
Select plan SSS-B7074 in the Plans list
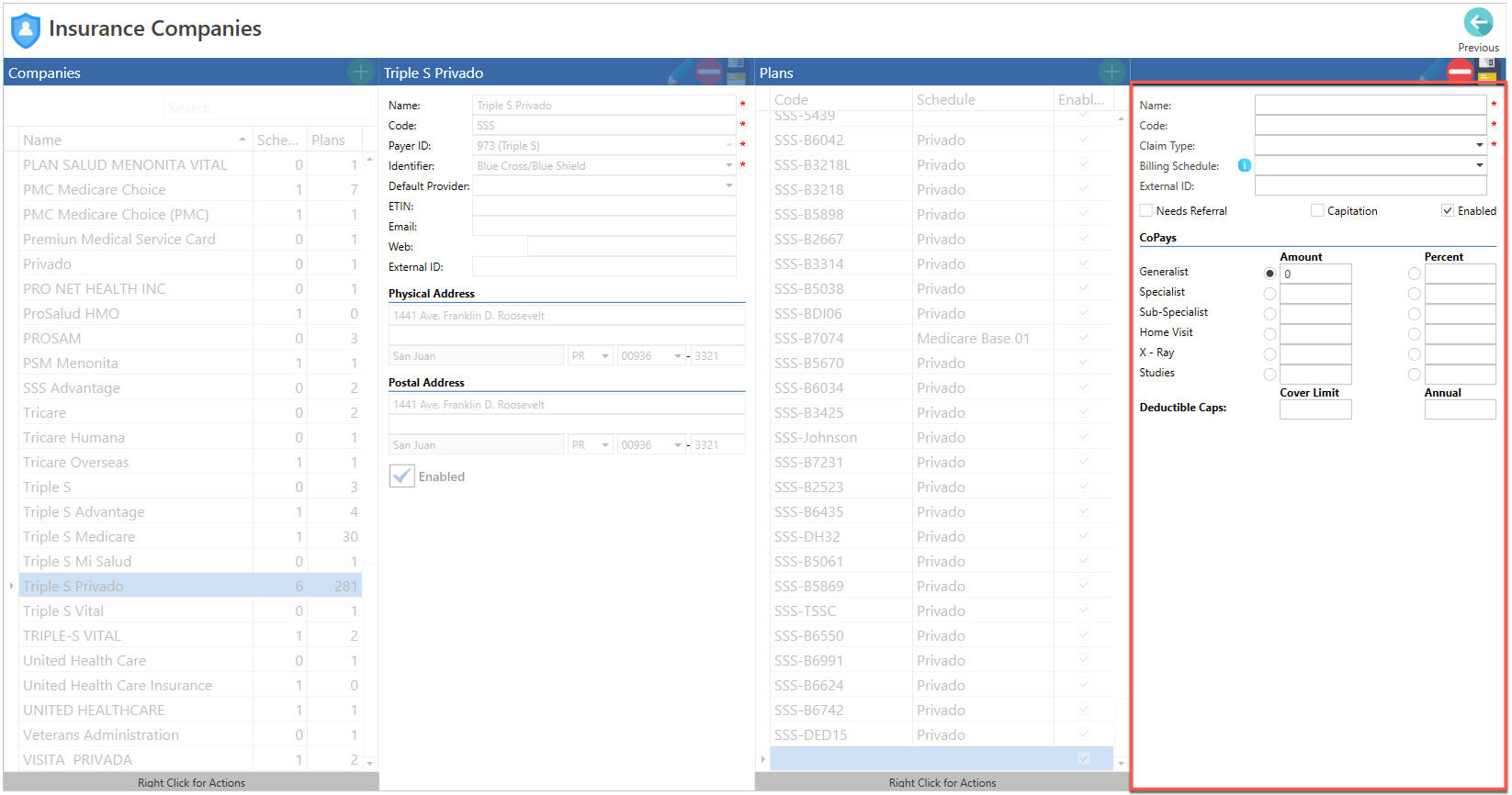click(x=942, y=338)
